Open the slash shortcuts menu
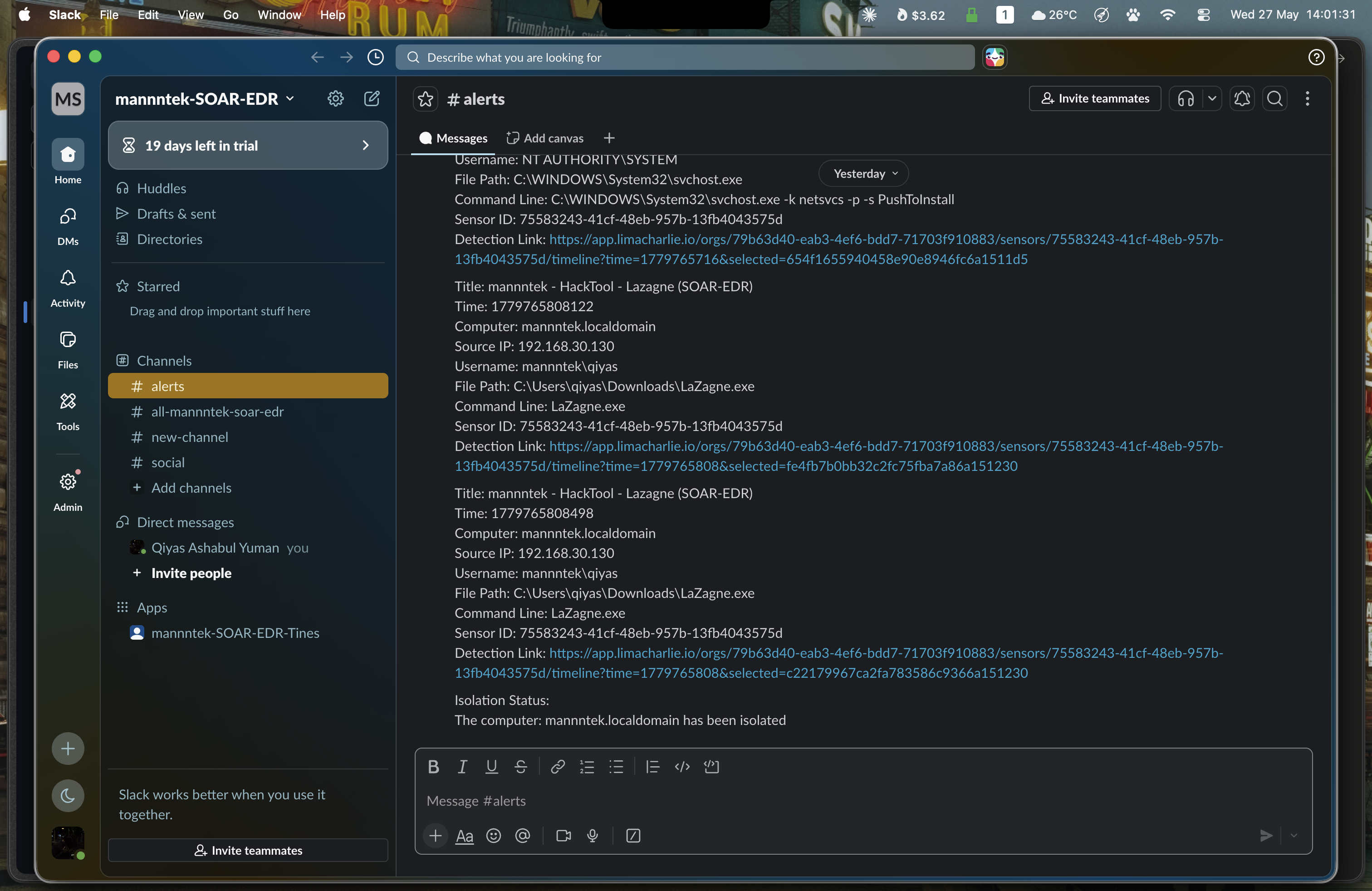 (x=633, y=836)
